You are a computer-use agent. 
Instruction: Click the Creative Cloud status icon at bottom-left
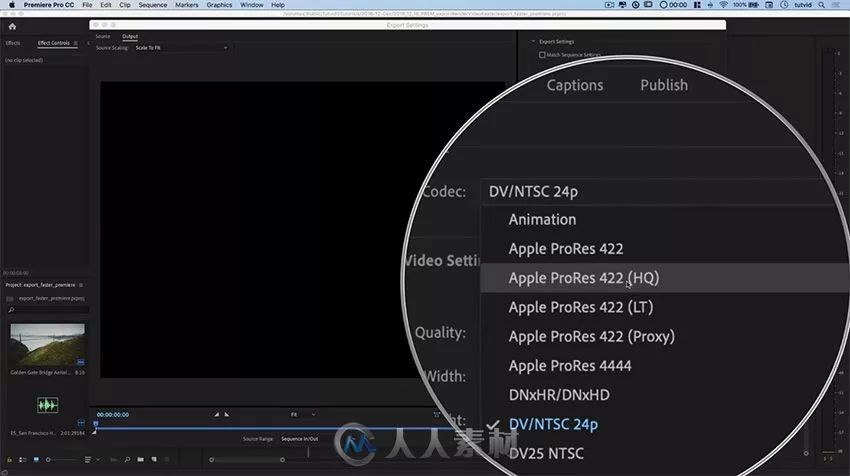point(3,471)
